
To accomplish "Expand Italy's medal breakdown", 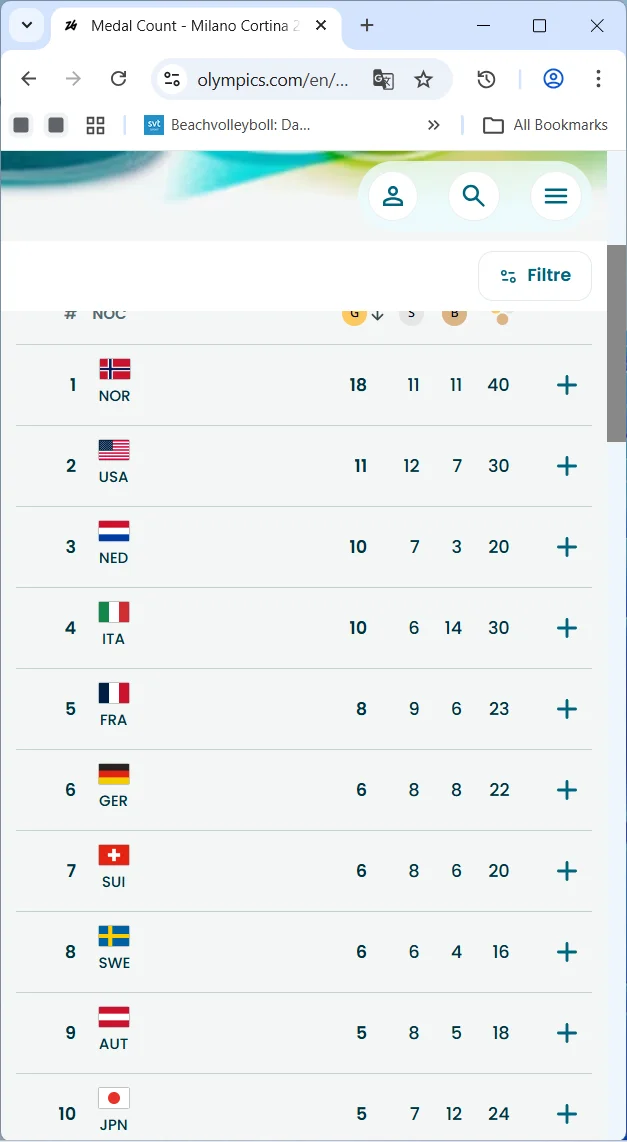I will [567, 628].
